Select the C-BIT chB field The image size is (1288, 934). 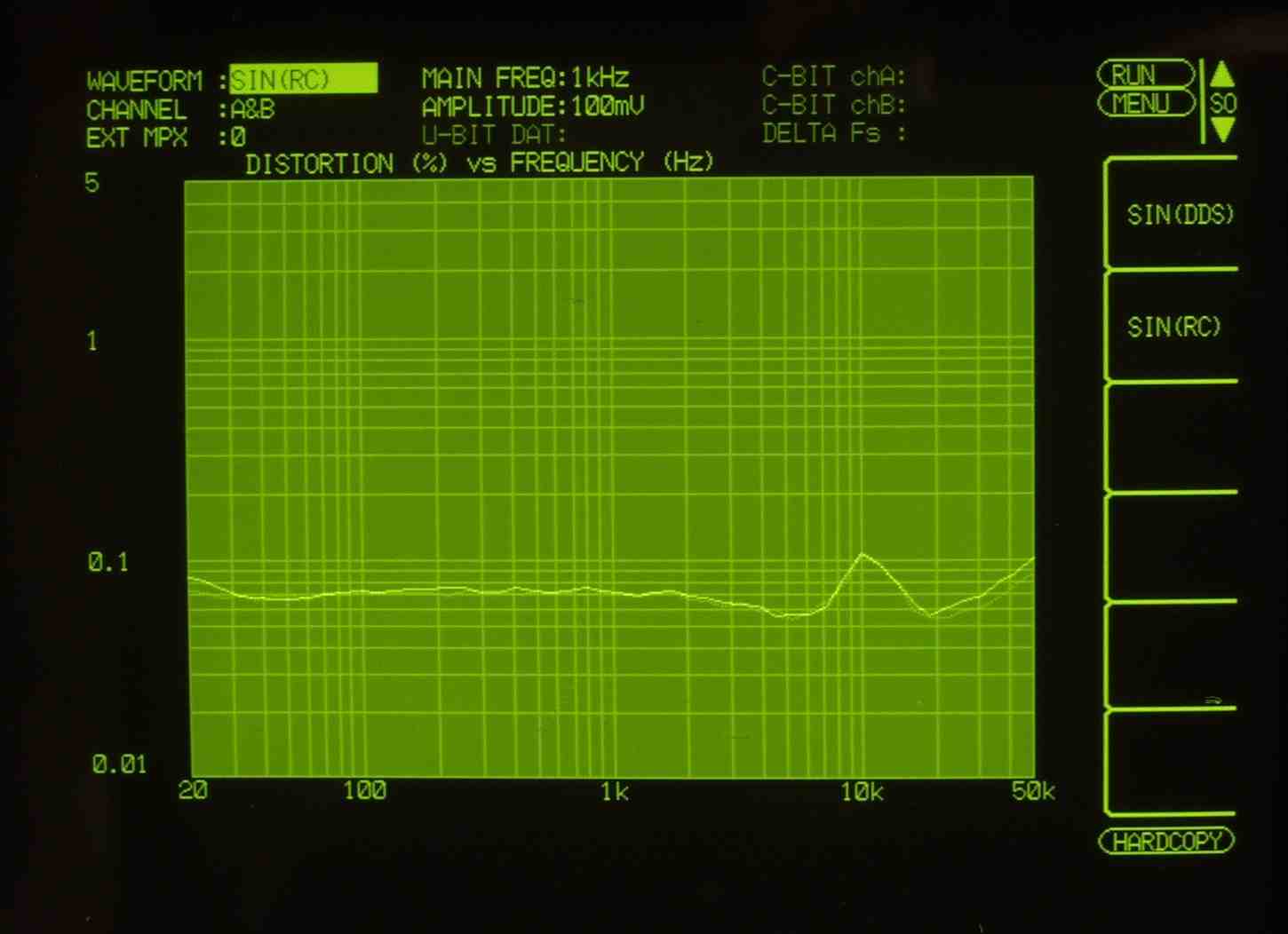(833, 106)
